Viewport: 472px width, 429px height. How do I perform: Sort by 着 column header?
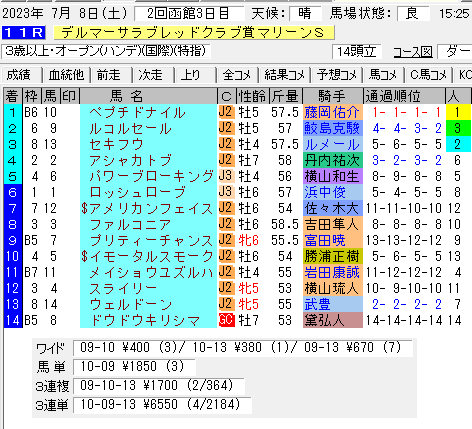(x=13, y=97)
